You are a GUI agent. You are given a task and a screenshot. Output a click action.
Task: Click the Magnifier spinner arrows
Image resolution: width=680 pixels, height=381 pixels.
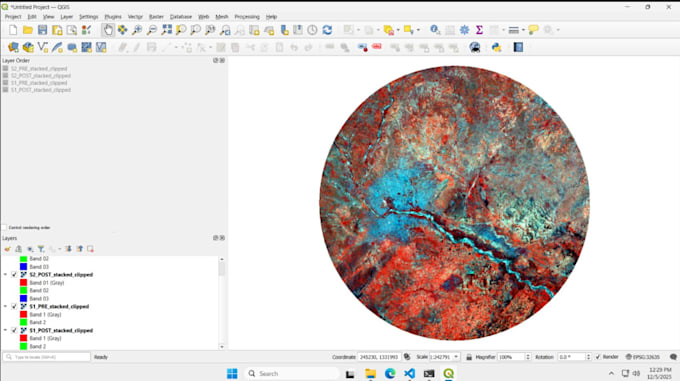(528, 357)
